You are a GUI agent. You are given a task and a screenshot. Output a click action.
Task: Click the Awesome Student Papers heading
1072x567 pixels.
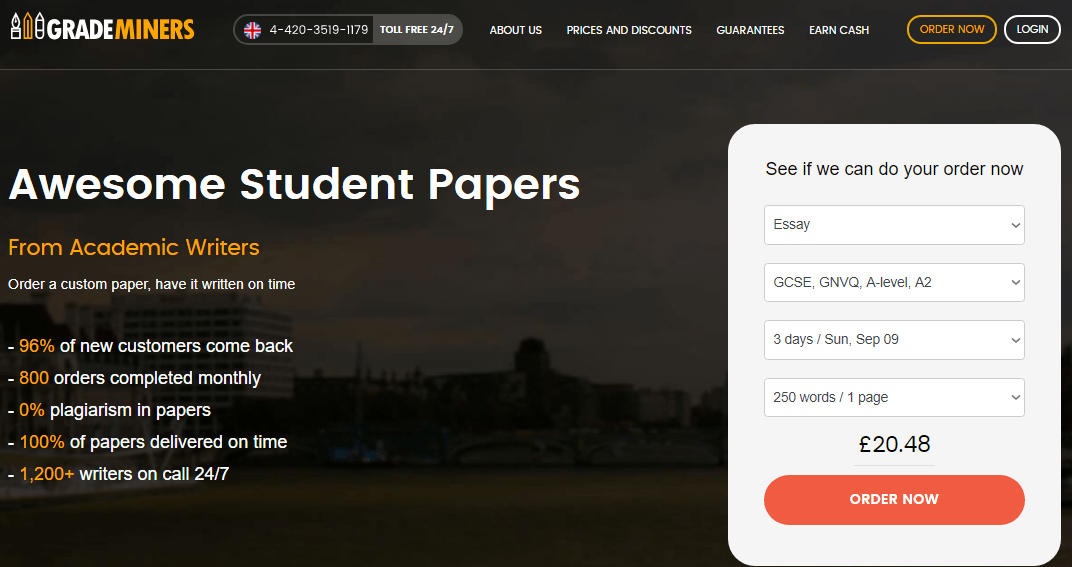tap(294, 183)
